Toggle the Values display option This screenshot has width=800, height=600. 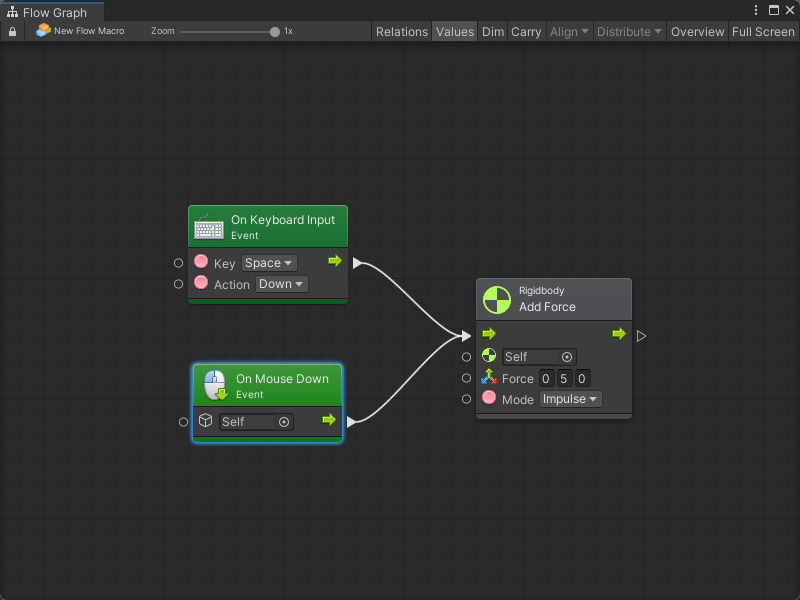(455, 32)
